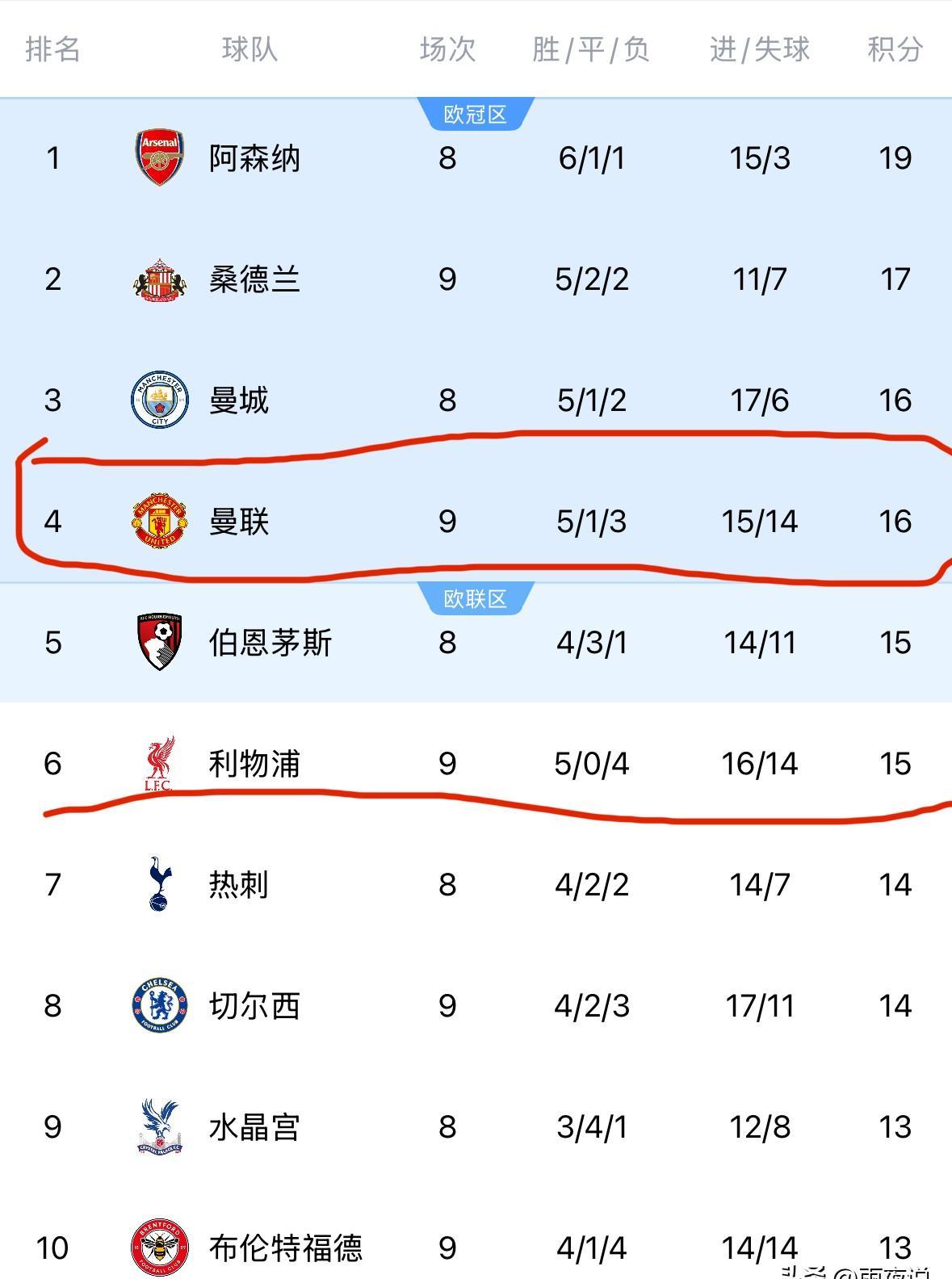Open the Manchester United crest
Viewport: 952px width, 1279px height.
(160, 522)
